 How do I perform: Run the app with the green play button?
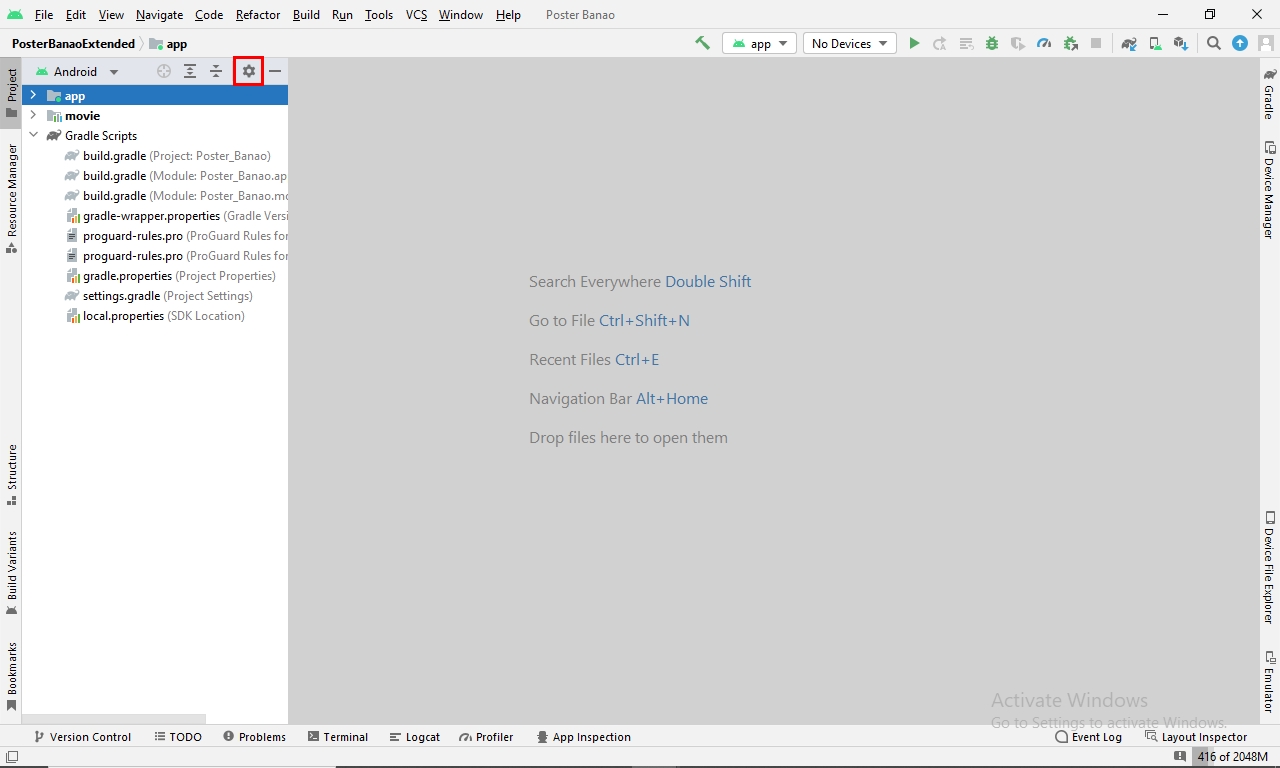[x=914, y=43]
